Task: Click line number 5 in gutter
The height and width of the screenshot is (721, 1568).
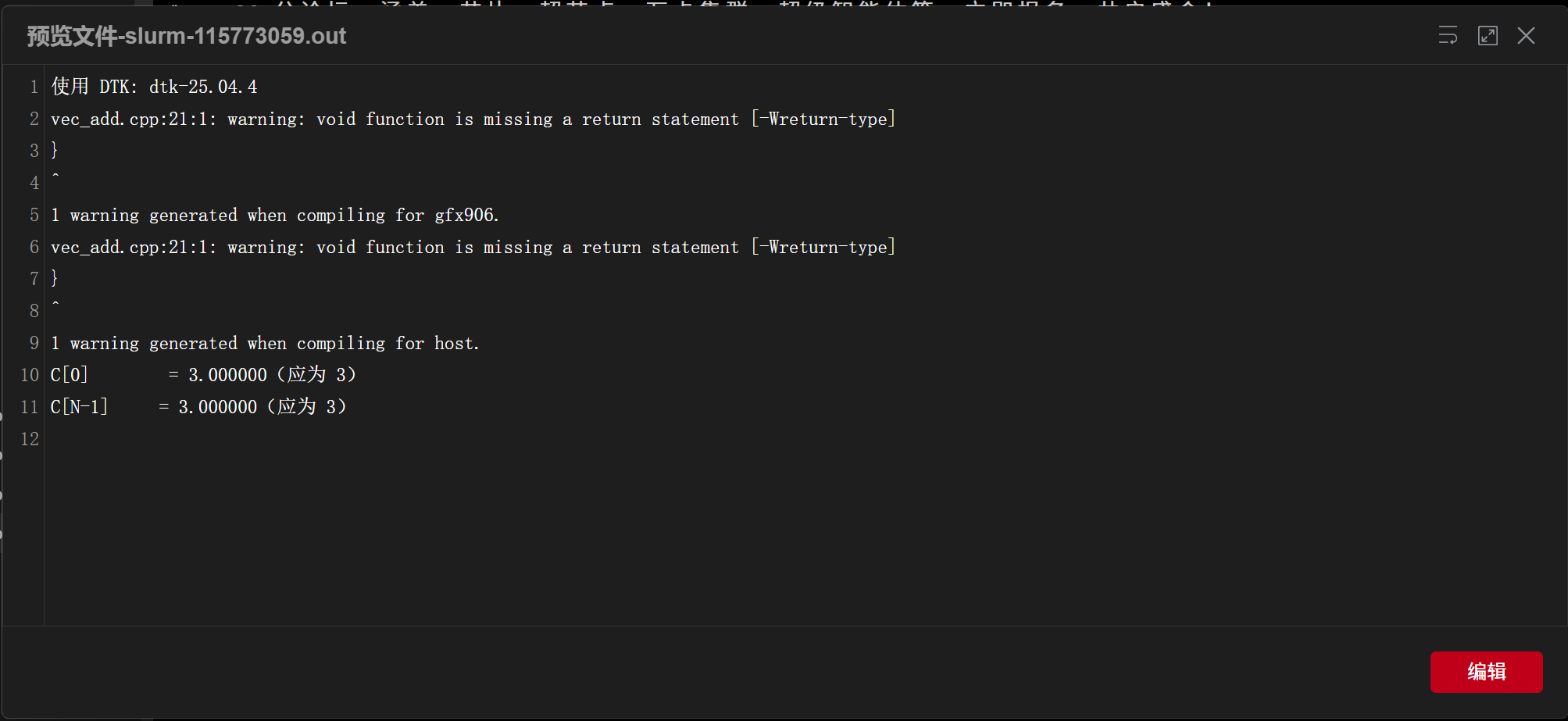Action: tap(34, 215)
